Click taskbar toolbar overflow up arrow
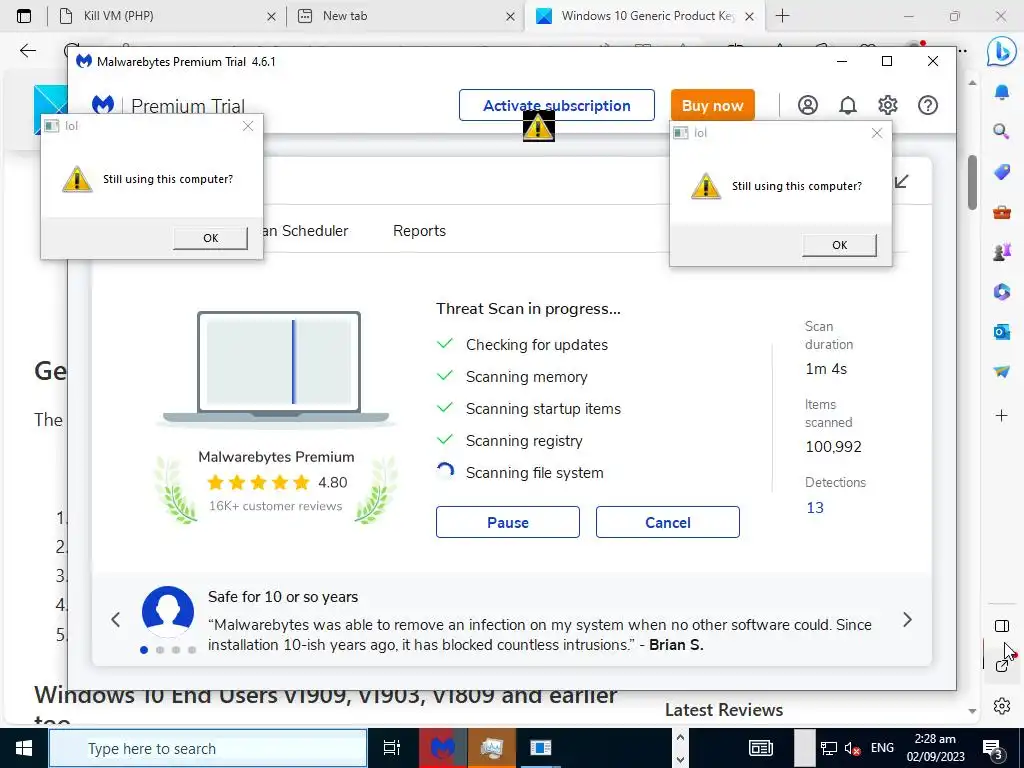The height and width of the screenshot is (768, 1024). pos(680,738)
